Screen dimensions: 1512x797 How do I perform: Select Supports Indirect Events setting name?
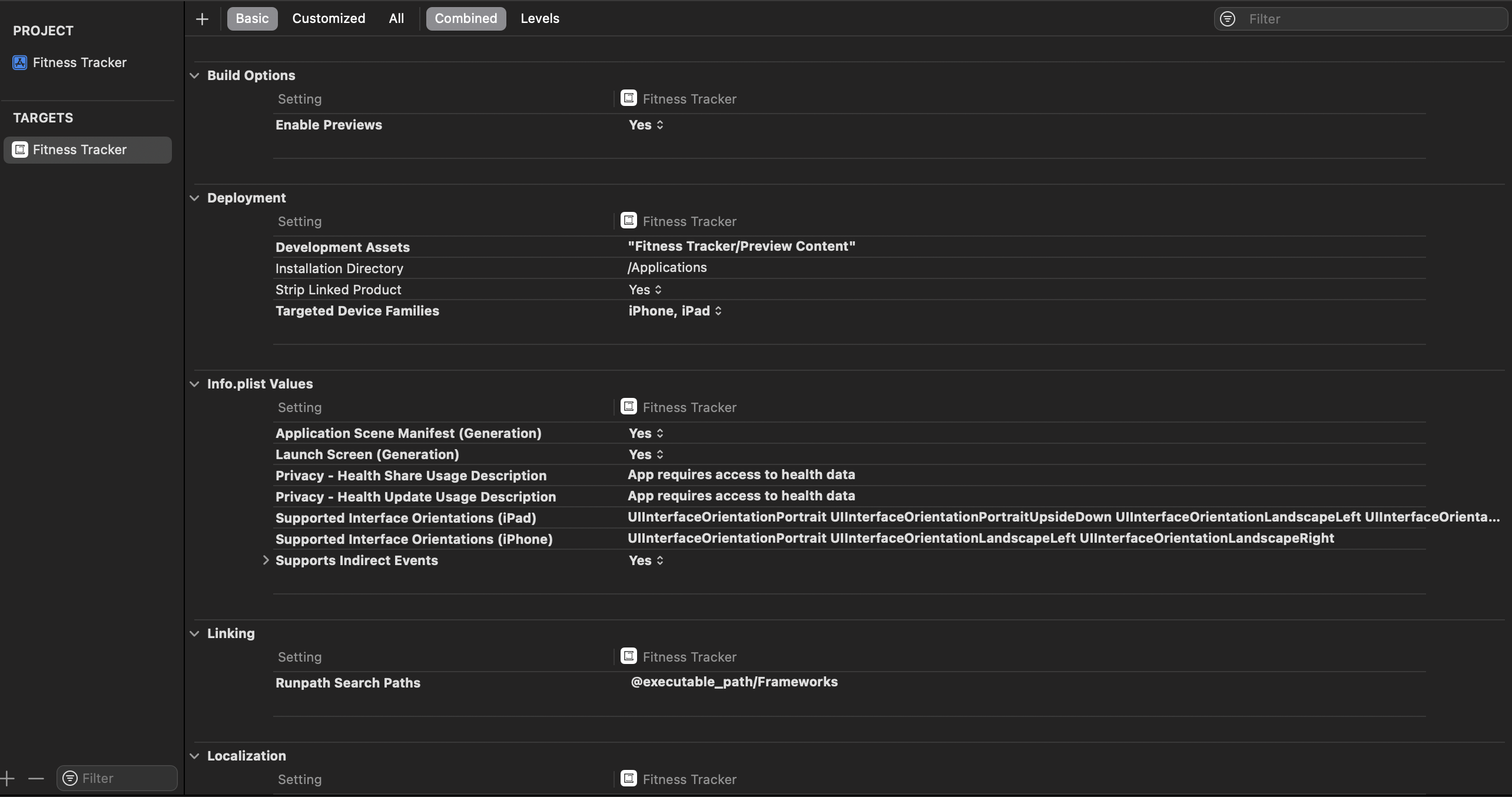pyautogui.click(x=357, y=560)
